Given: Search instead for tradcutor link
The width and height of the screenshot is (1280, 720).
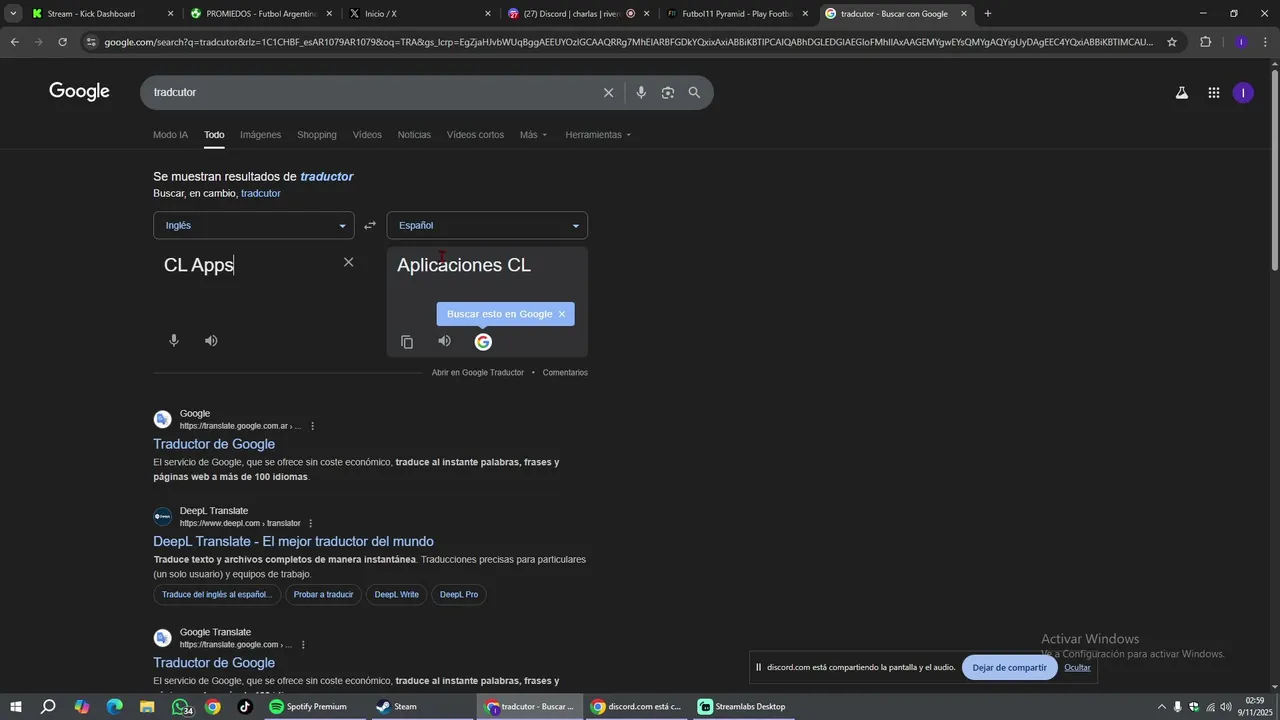Looking at the screenshot, I should coord(260,194).
